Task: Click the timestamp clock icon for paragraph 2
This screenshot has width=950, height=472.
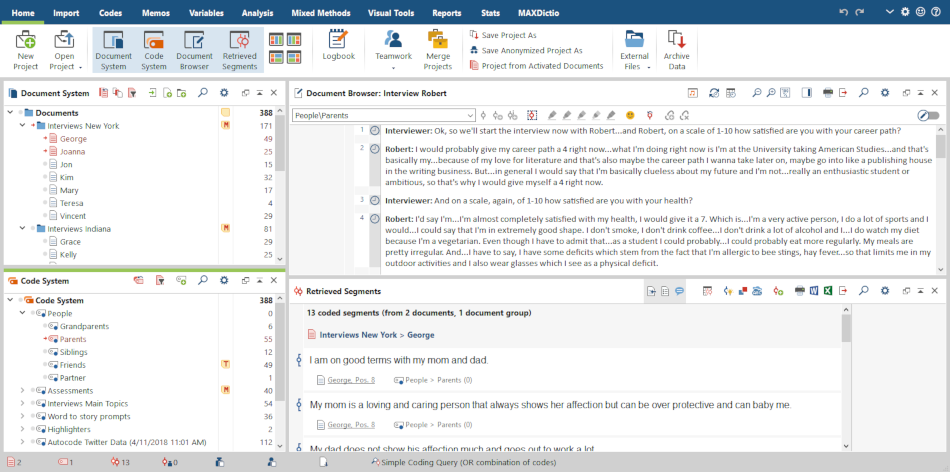Action: coord(374,148)
